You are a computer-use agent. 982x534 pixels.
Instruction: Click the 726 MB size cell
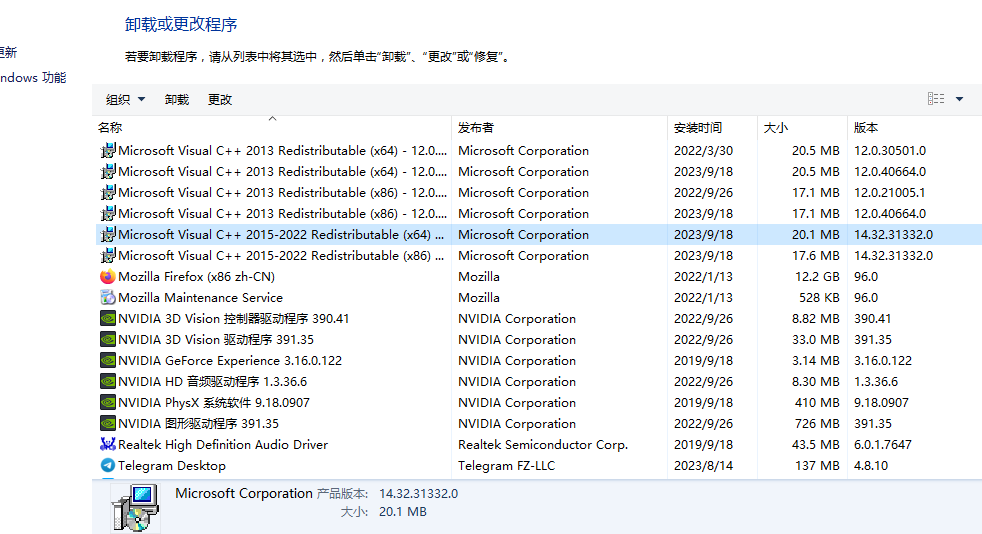(817, 424)
